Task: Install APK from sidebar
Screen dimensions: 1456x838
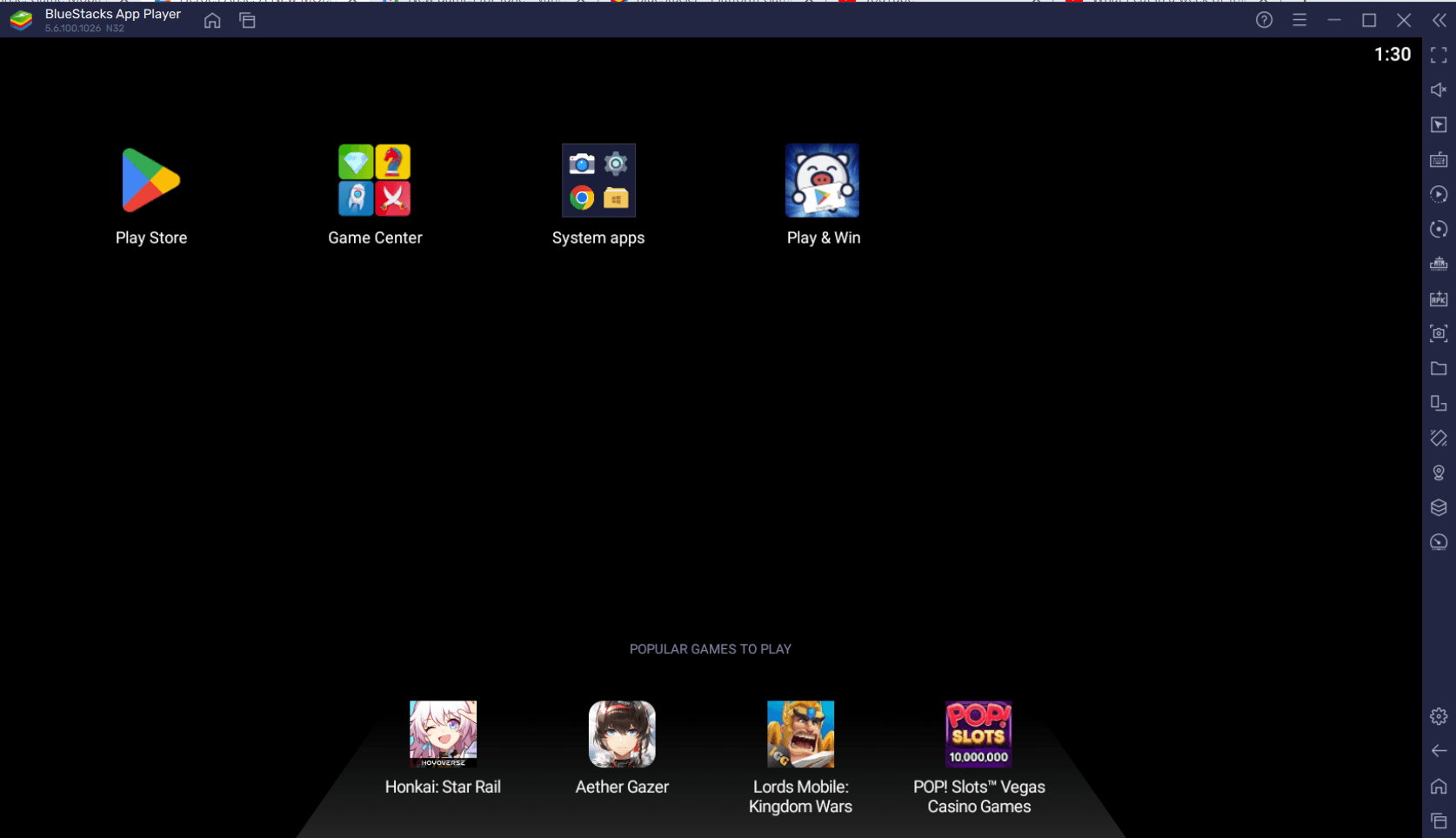Action: click(1439, 298)
